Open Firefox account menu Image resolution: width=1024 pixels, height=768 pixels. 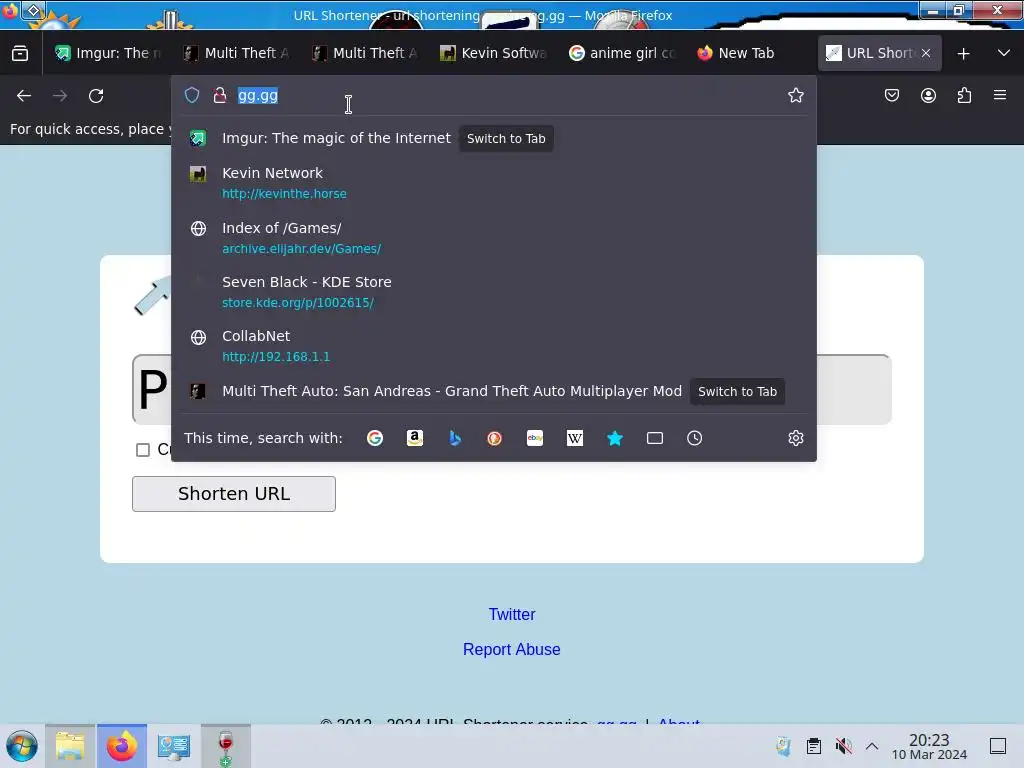point(928,95)
